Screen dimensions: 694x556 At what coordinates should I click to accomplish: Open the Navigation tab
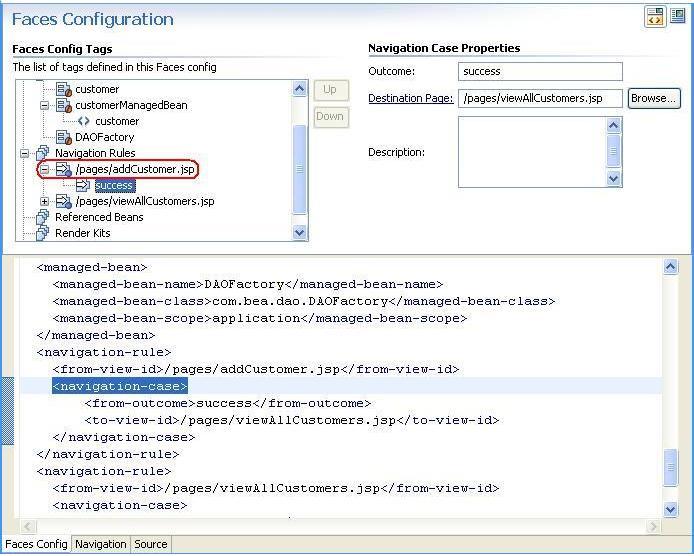point(100,544)
